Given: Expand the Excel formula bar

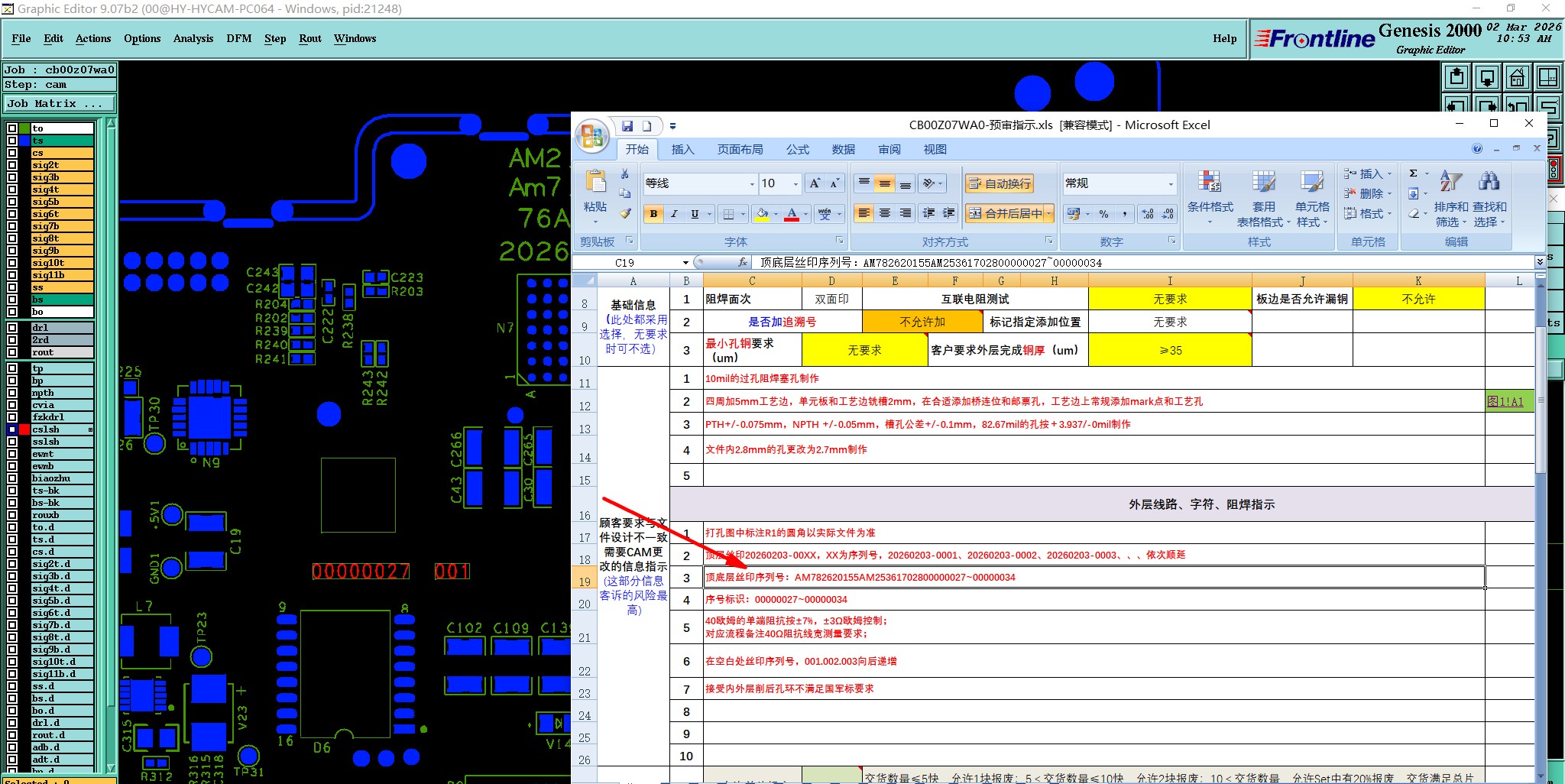Looking at the screenshot, I should [1540, 262].
